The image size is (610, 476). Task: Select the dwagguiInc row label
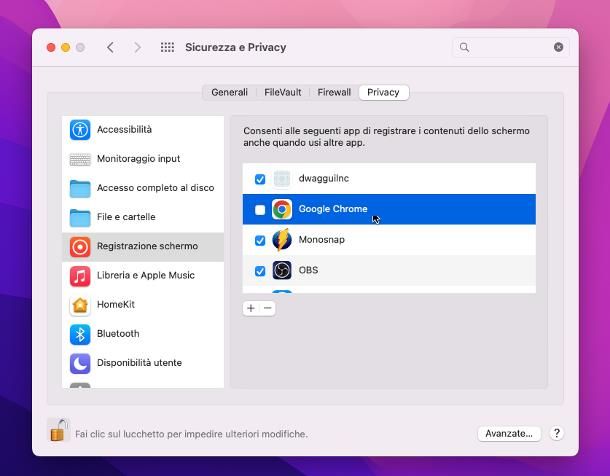click(x=324, y=178)
